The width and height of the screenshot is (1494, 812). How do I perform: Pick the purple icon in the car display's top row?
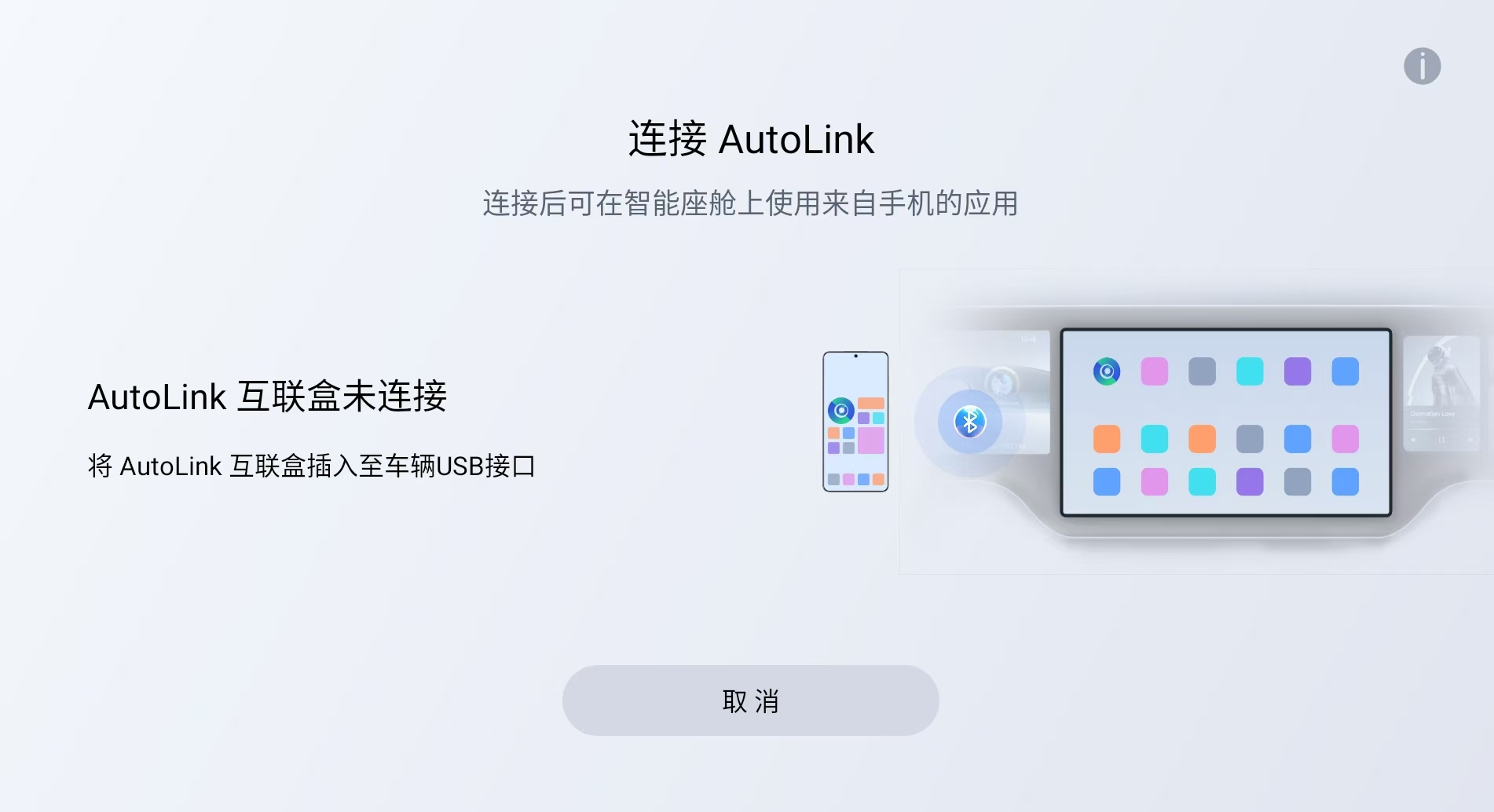click(1298, 371)
